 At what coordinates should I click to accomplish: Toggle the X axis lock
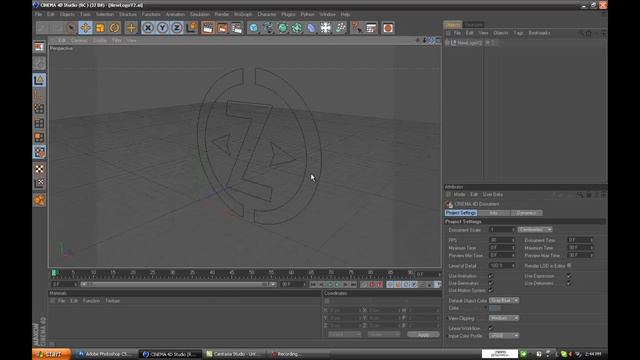pos(148,28)
